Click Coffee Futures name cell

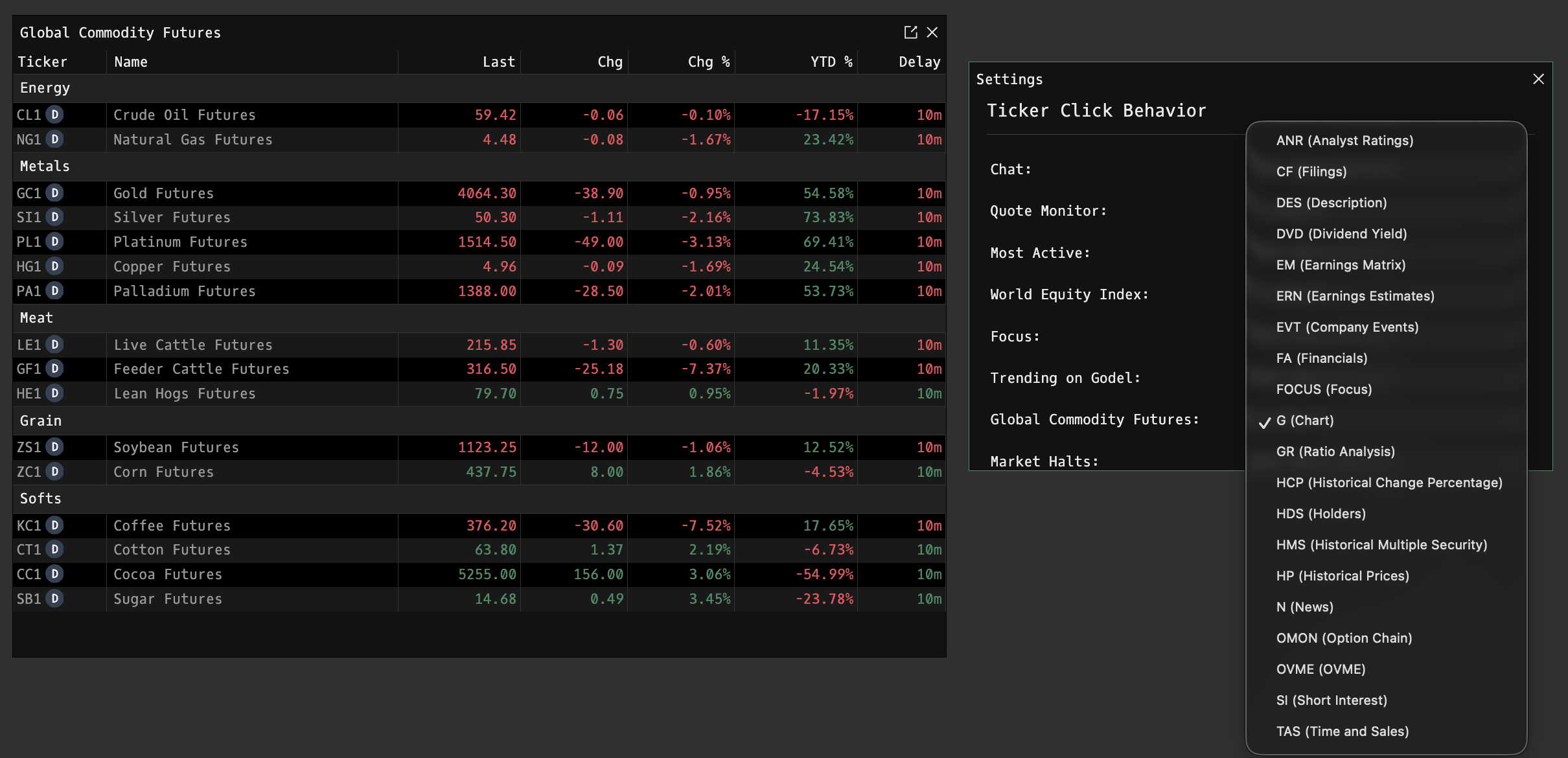252,525
